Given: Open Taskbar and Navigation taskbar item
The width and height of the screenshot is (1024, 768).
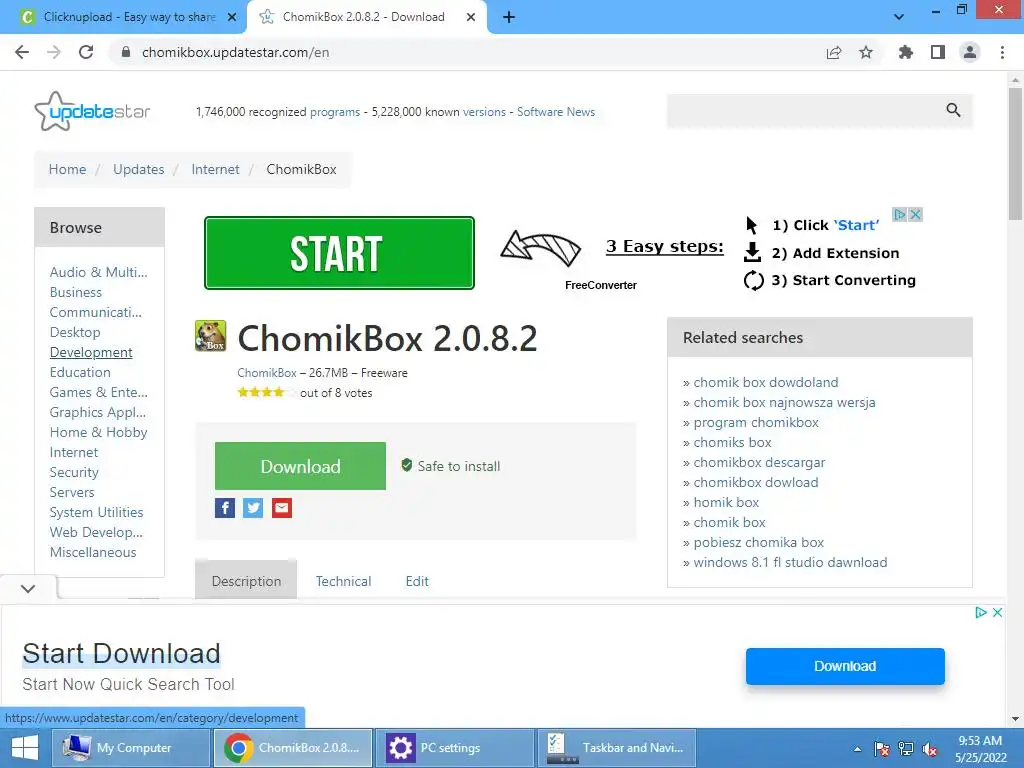Looking at the screenshot, I should 616,748.
